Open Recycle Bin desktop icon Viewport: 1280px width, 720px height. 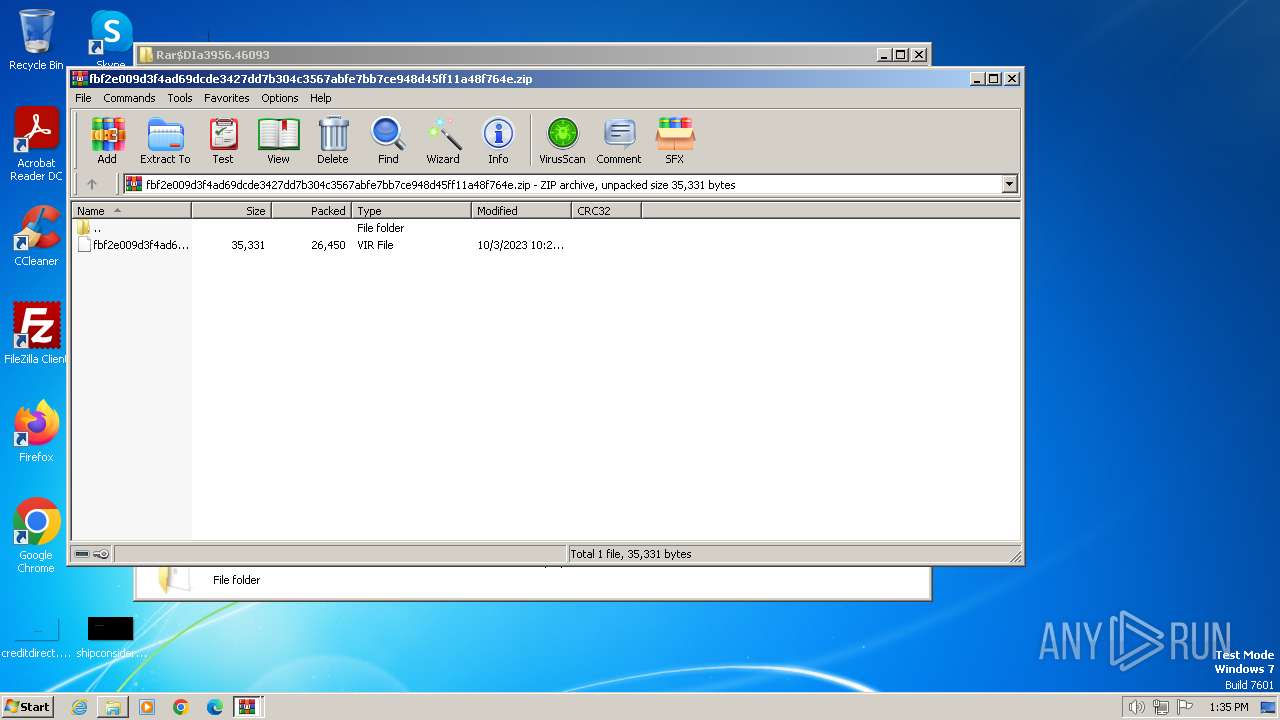(36, 40)
